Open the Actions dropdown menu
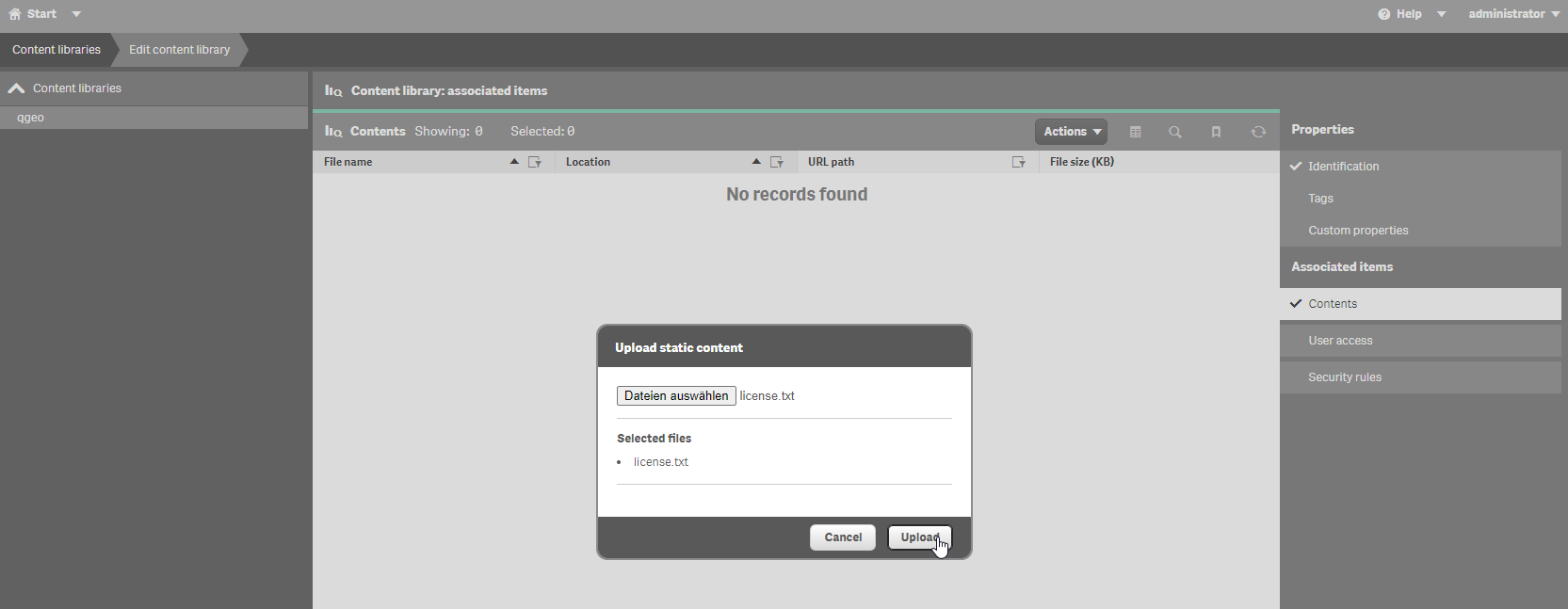 [1071, 132]
